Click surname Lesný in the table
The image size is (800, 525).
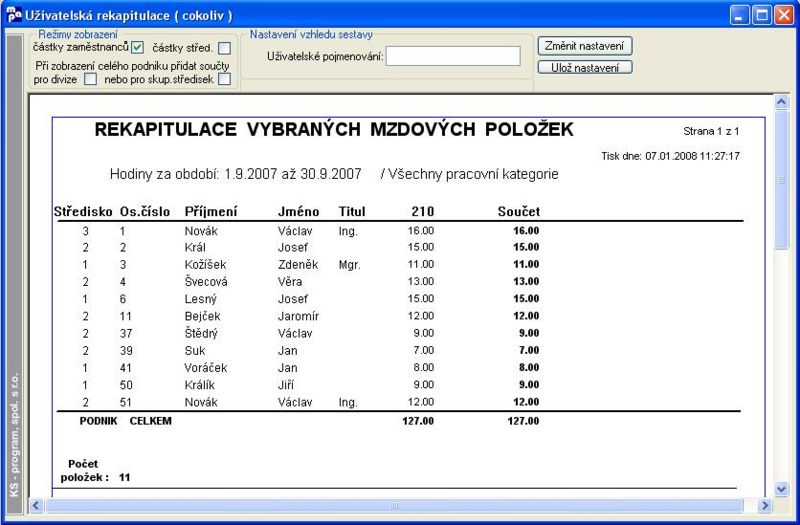(201, 299)
